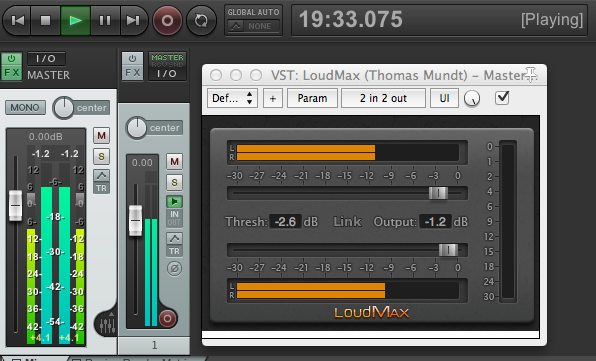Click track 1 TR trim mode button

(174, 251)
